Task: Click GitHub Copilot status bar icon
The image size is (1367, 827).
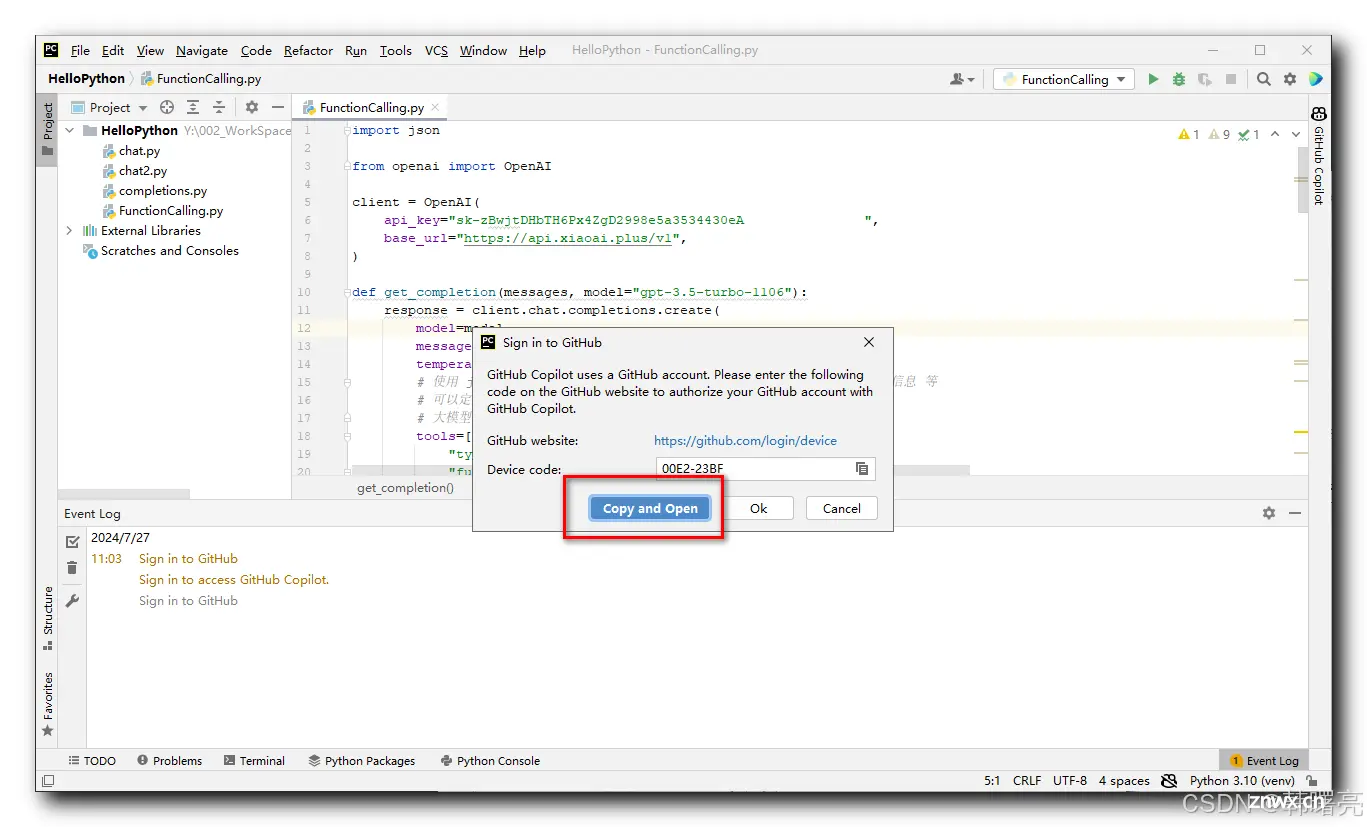Action: point(1169,781)
